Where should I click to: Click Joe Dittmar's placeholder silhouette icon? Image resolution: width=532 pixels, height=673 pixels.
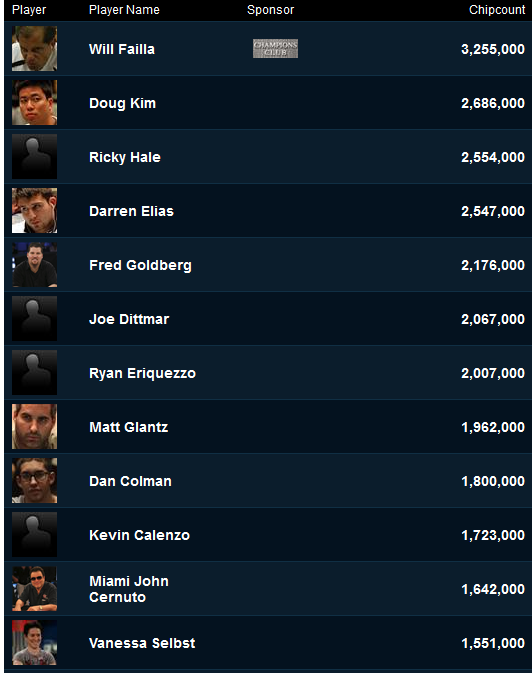(x=34, y=319)
